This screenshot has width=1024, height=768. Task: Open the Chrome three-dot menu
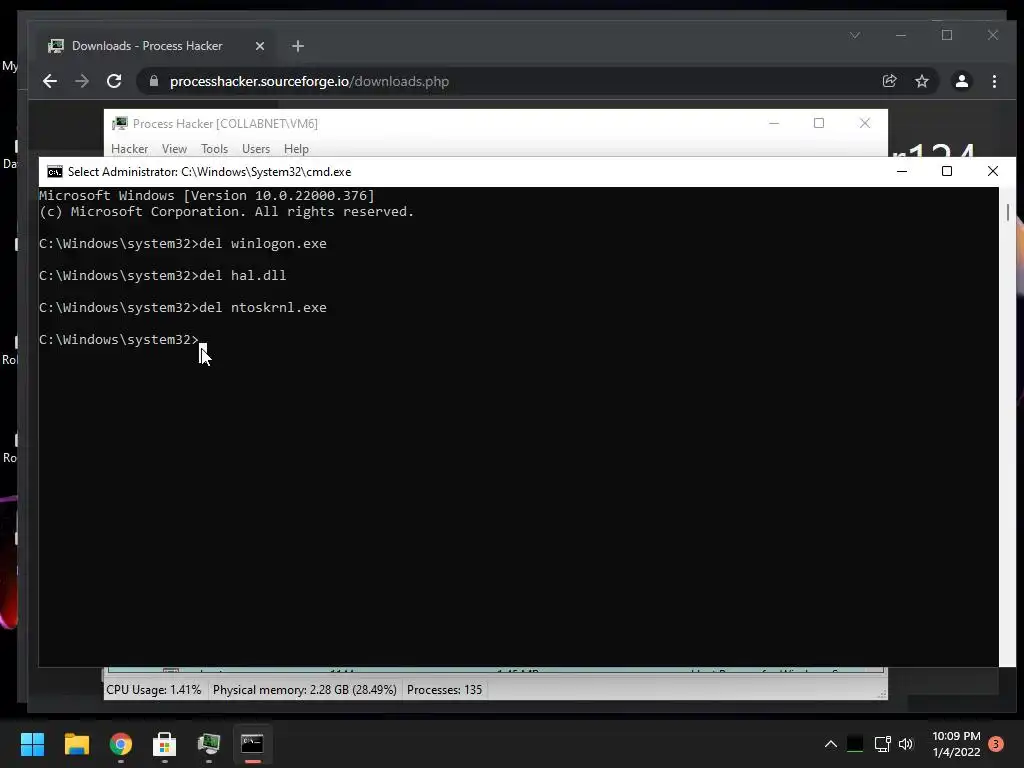(x=994, y=81)
